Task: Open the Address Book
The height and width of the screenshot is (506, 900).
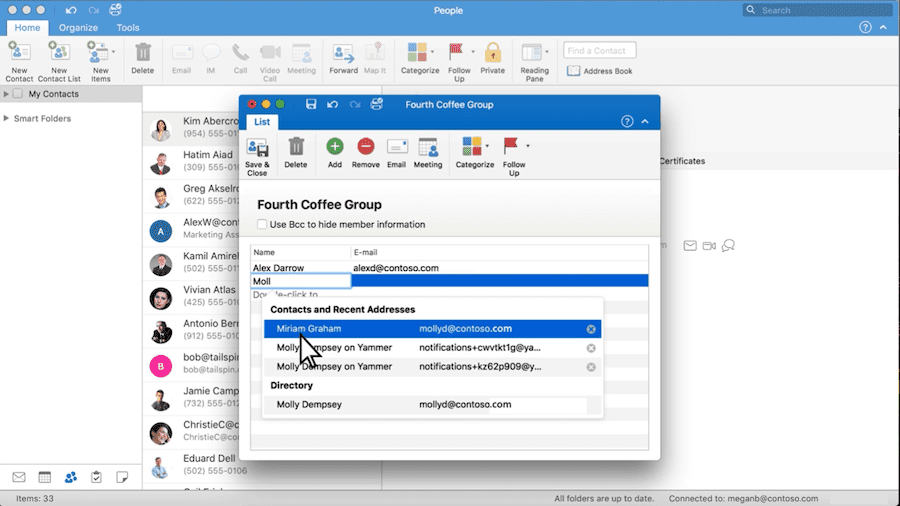Action: coord(599,71)
